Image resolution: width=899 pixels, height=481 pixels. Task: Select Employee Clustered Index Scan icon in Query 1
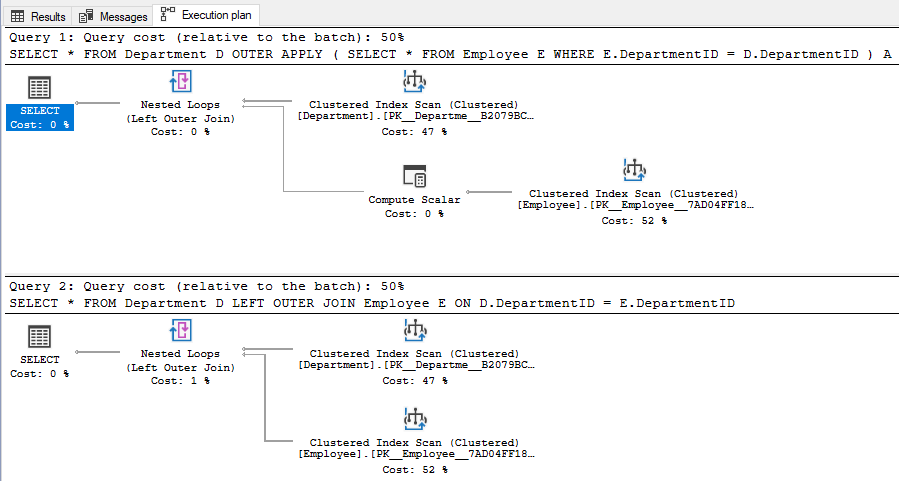(x=634, y=170)
